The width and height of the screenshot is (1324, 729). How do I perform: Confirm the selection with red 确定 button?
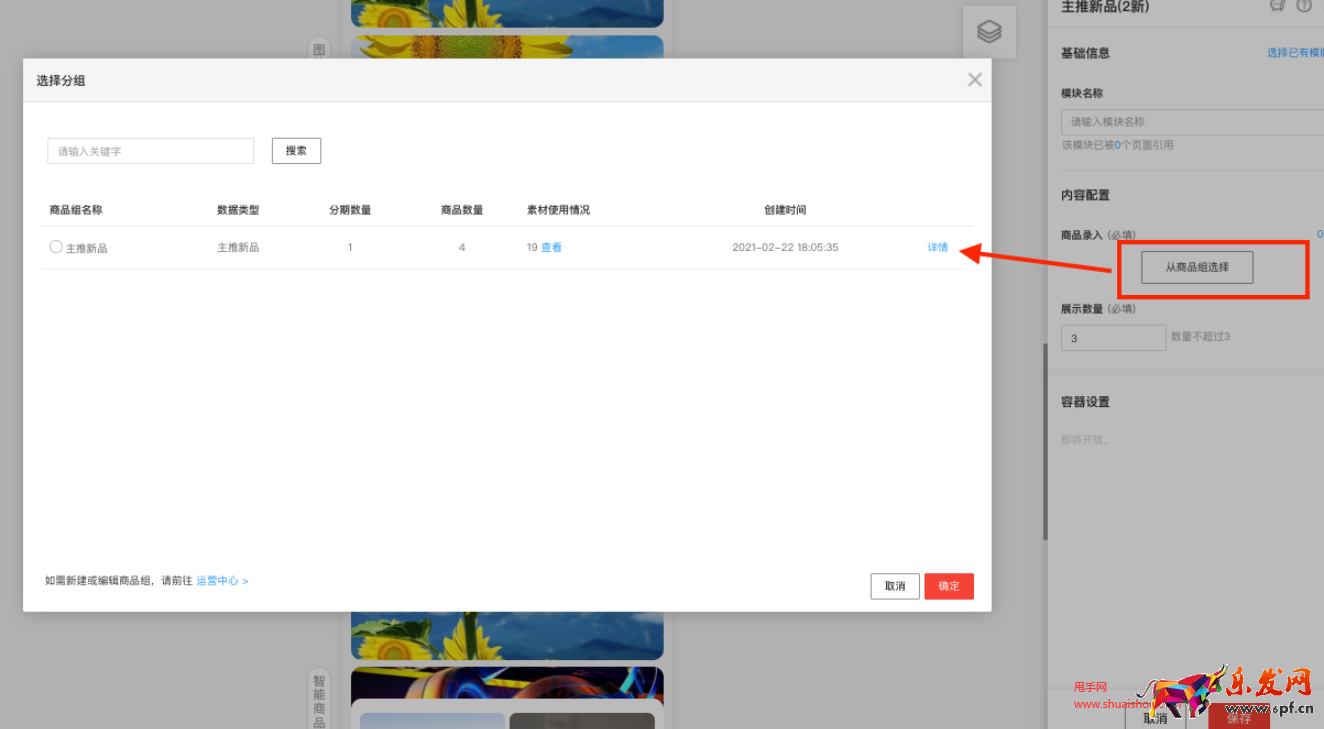click(x=948, y=586)
